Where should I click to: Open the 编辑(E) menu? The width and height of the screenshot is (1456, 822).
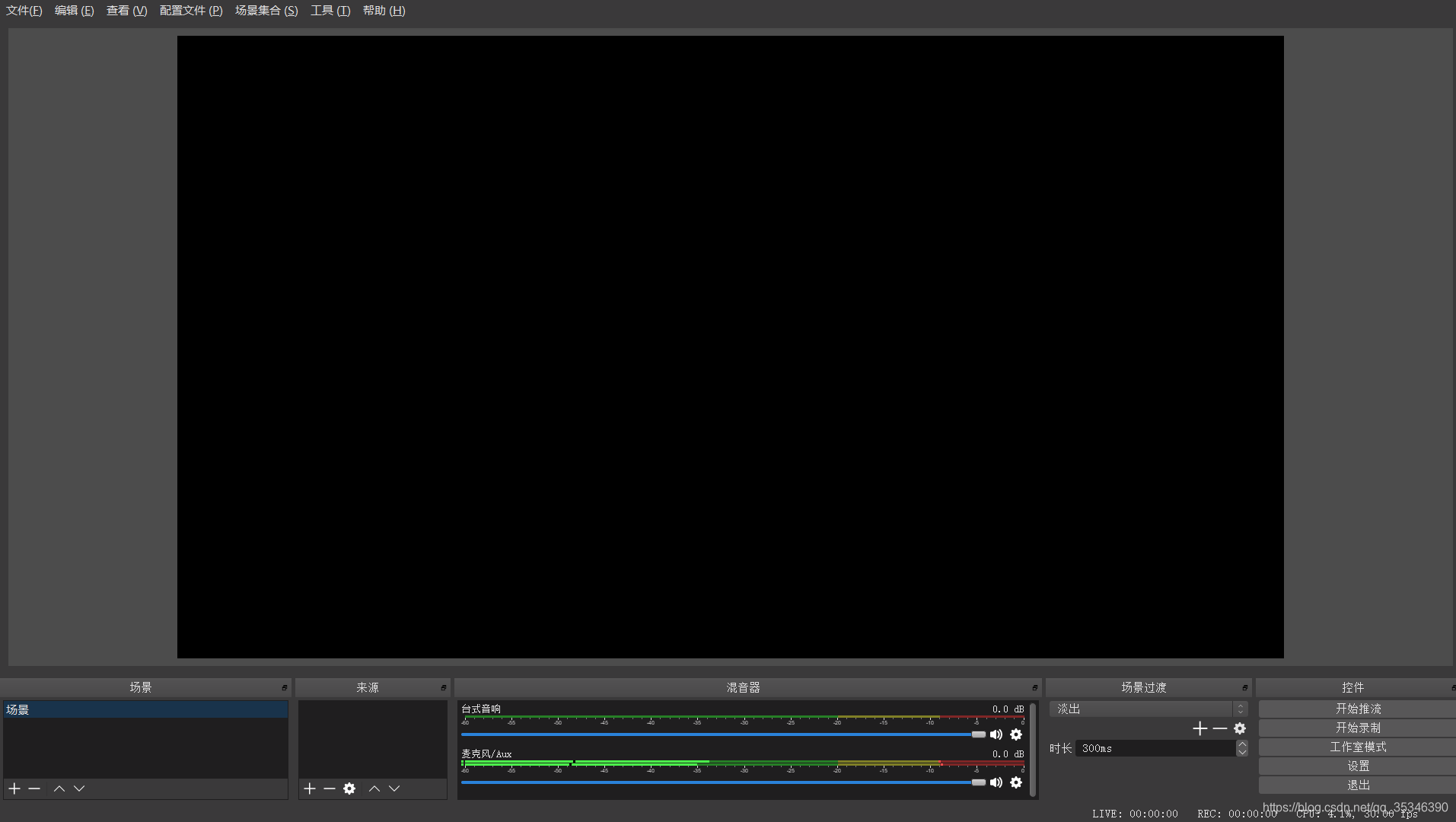75,11
